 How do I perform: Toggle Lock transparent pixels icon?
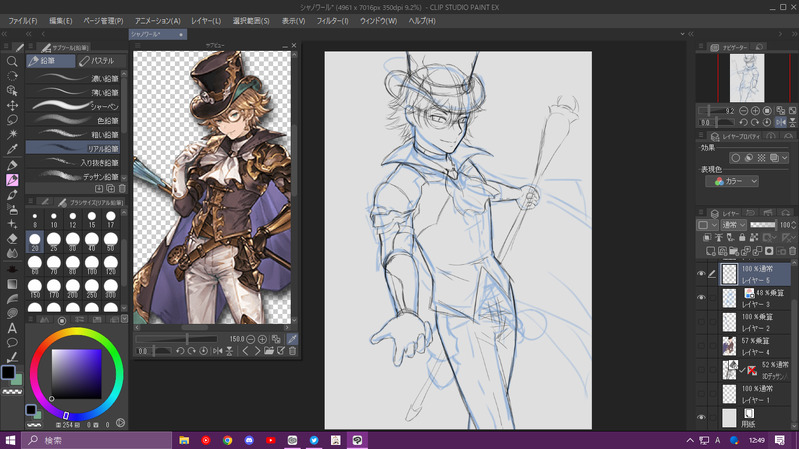pos(754,237)
